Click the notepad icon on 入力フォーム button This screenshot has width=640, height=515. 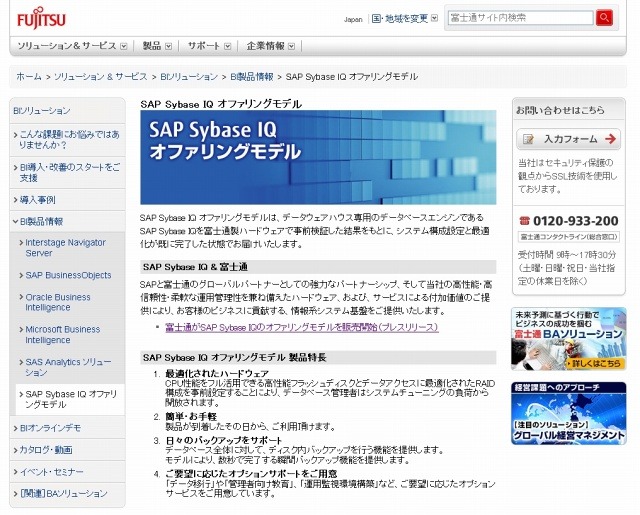528,139
